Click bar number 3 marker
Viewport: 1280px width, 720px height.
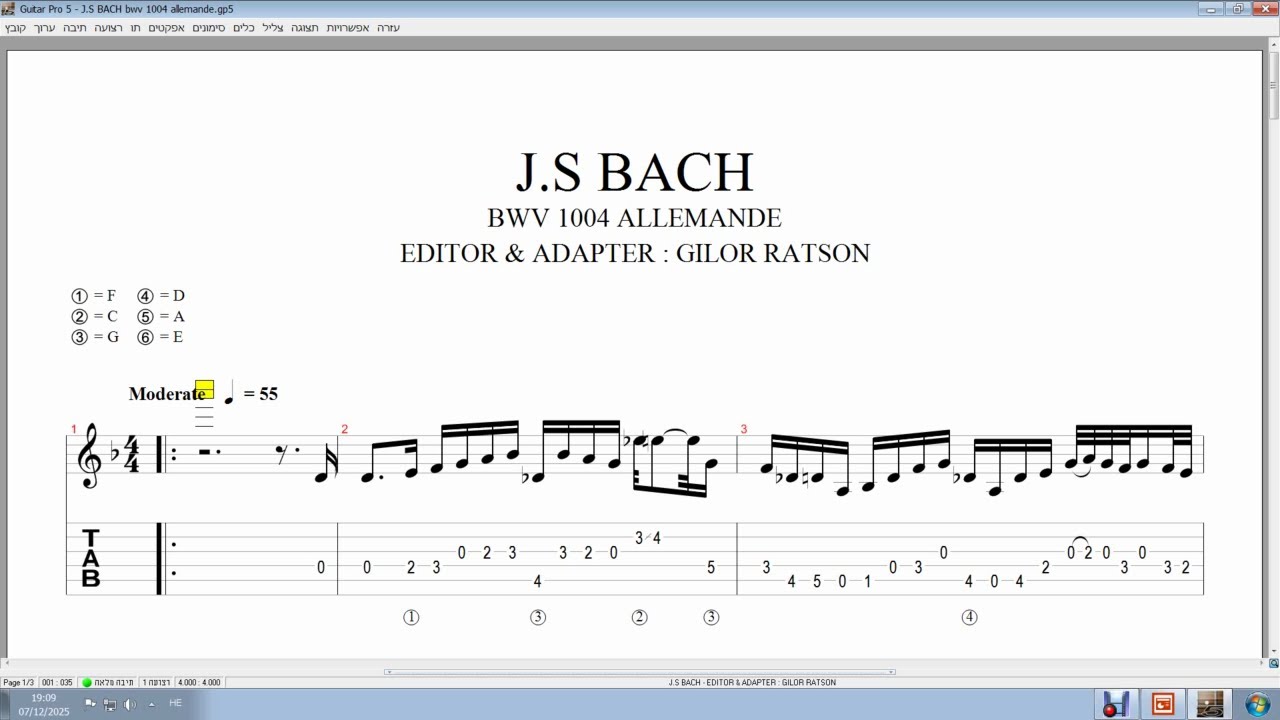[x=743, y=429]
